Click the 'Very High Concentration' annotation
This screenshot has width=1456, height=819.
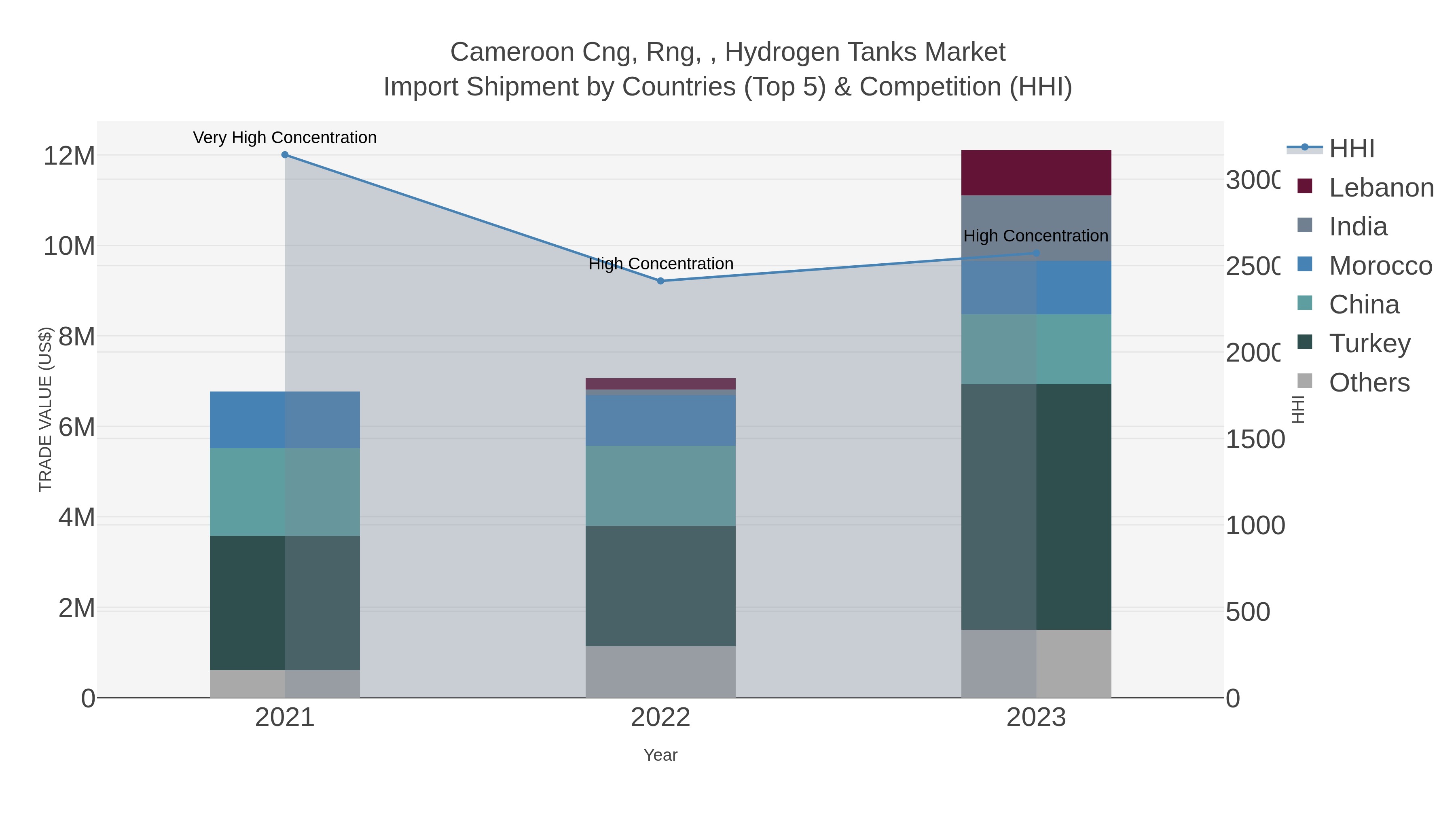tap(285, 138)
